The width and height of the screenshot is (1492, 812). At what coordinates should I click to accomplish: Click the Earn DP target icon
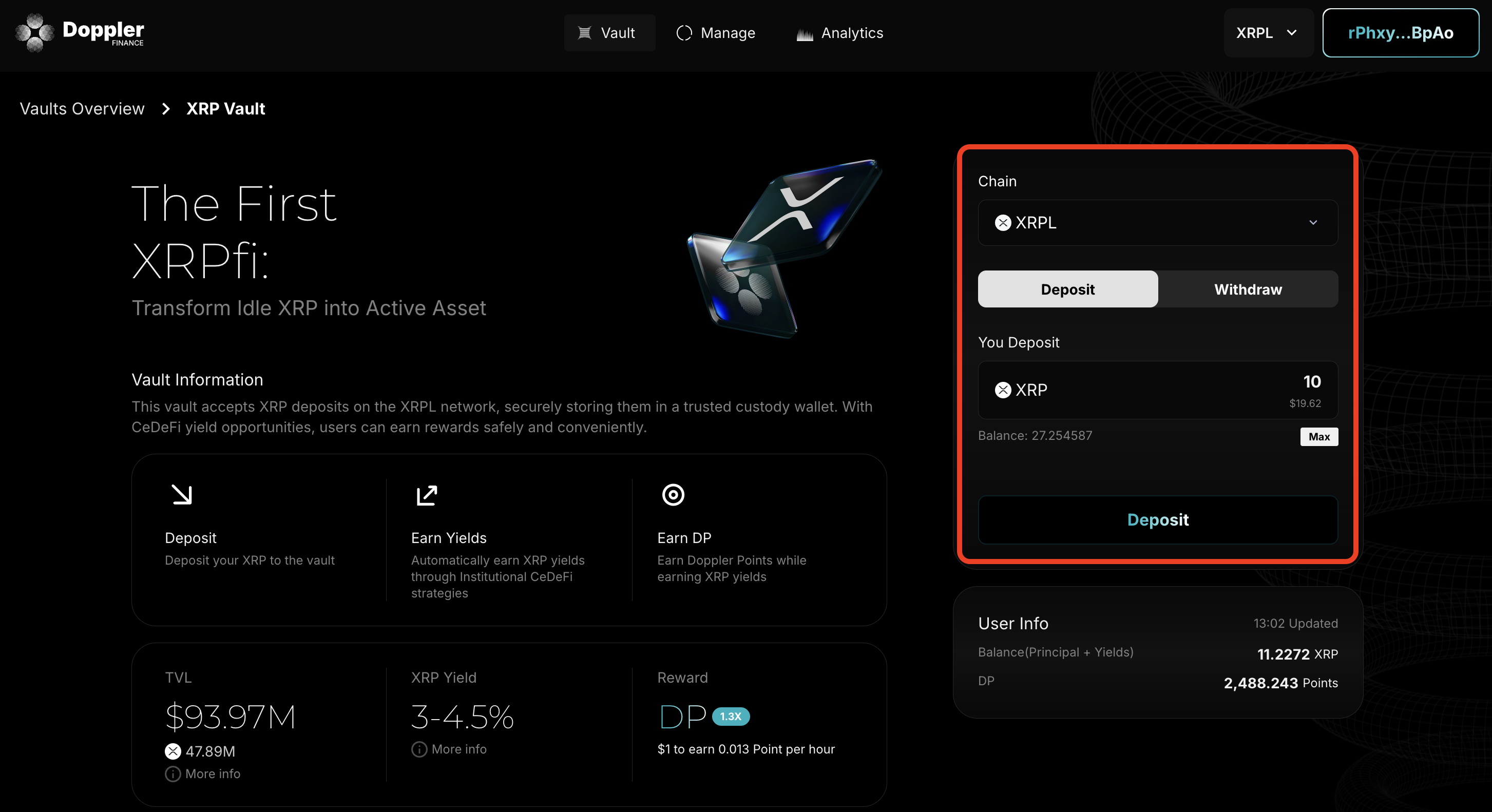tap(673, 495)
